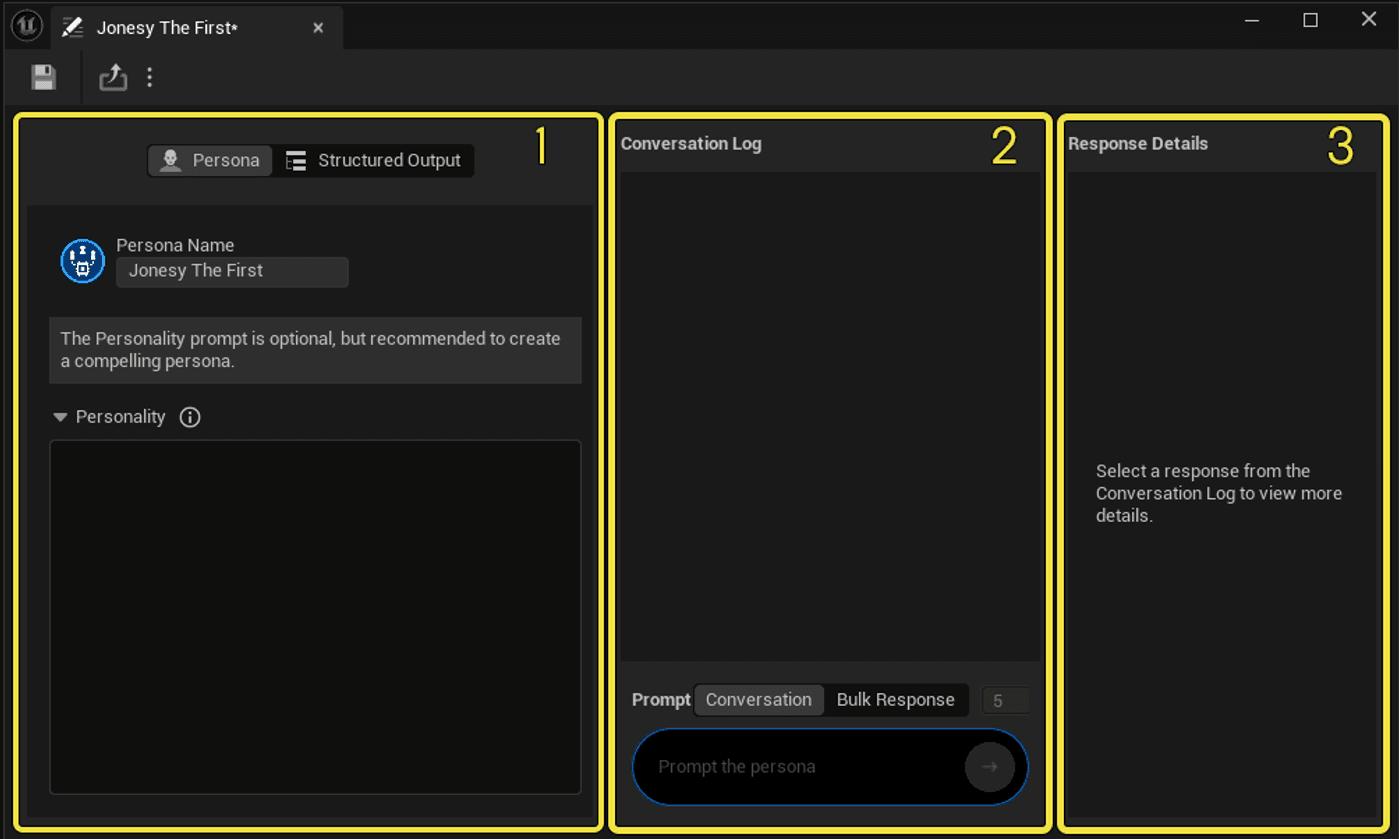Switch to Persona mode
Viewport: 1399px width, 839px height.
click(x=210, y=160)
